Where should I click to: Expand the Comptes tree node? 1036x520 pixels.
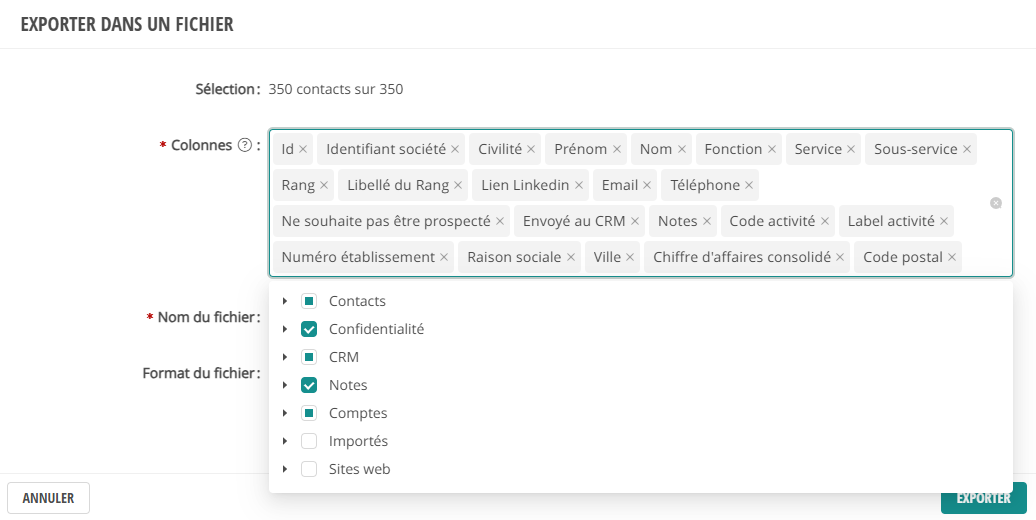click(x=285, y=414)
